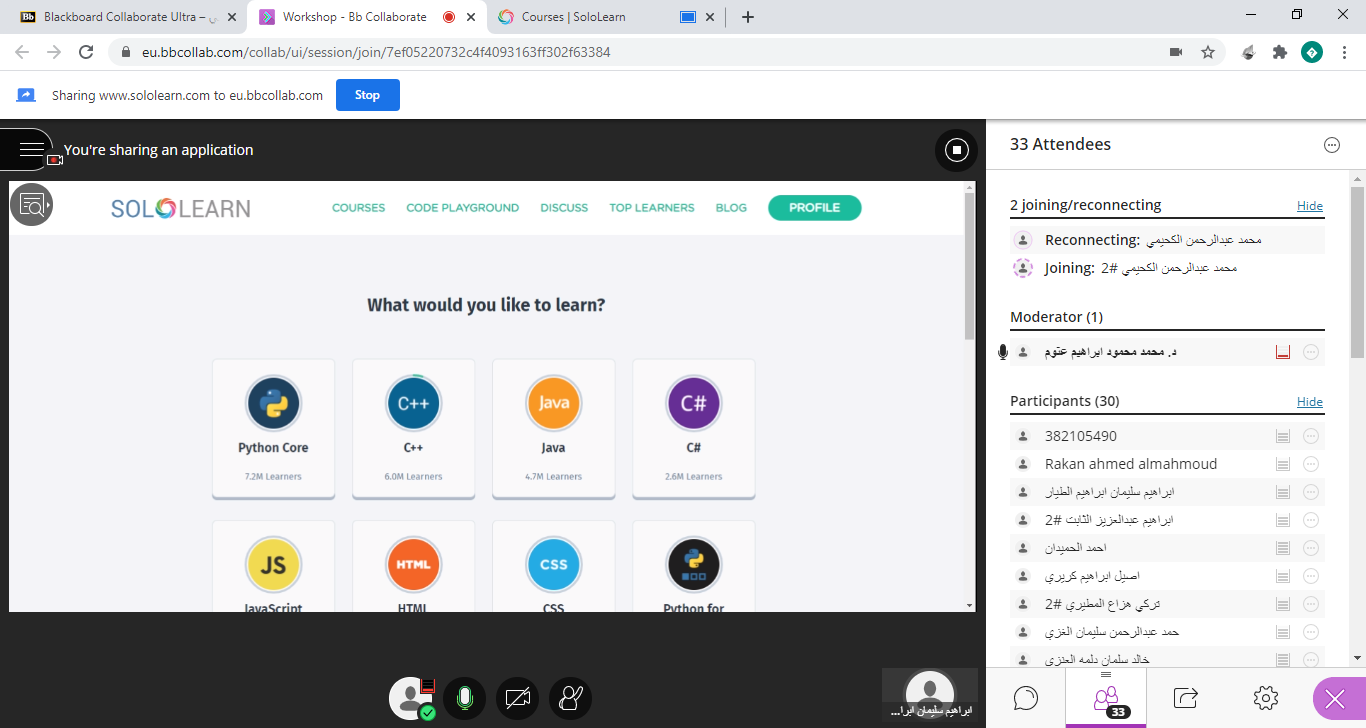Viewport: 1366px width, 728px height.
Task: Hide the joining/reconnecting list
Action: (x=1310, y=206)
